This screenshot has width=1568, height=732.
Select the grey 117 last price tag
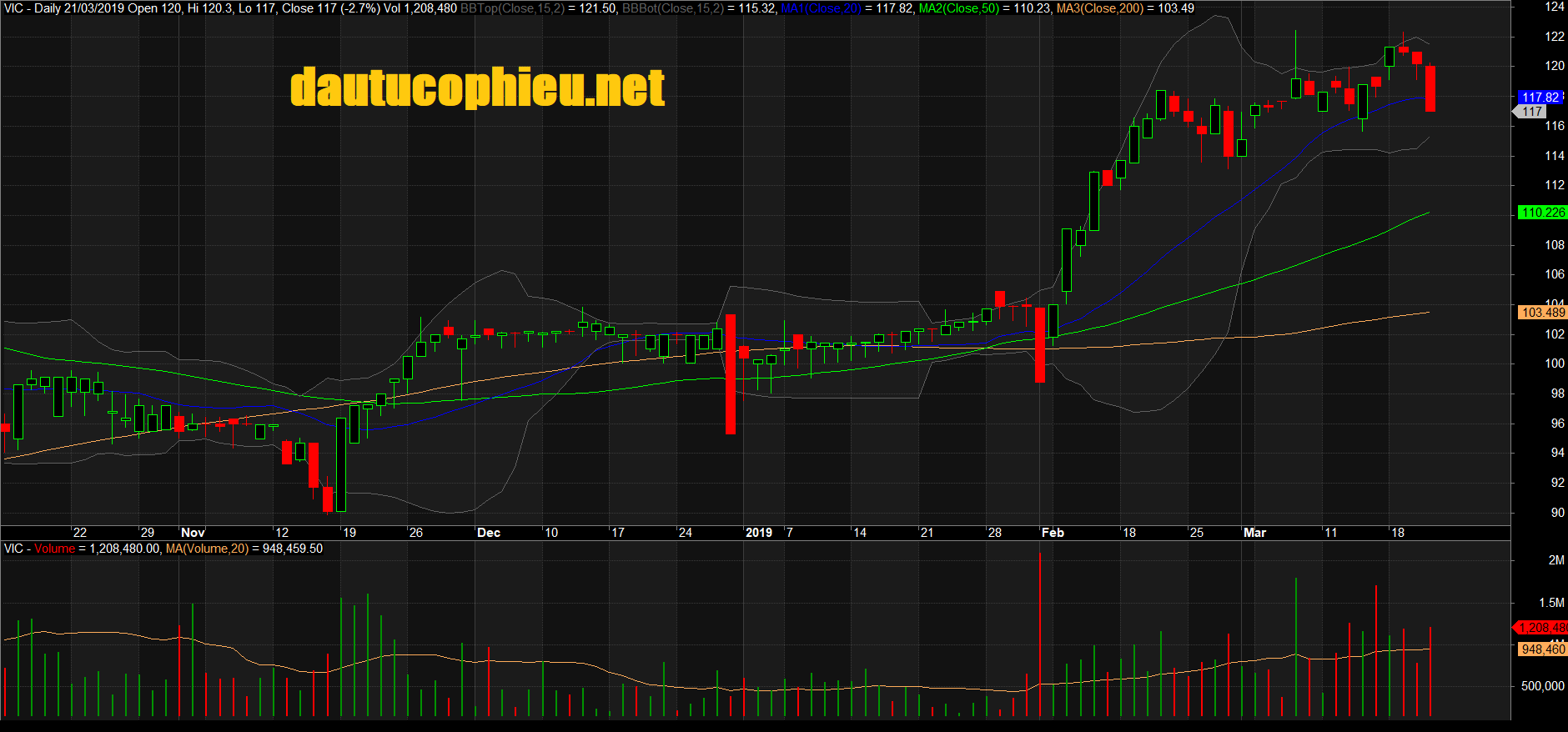click(1532, 112)
